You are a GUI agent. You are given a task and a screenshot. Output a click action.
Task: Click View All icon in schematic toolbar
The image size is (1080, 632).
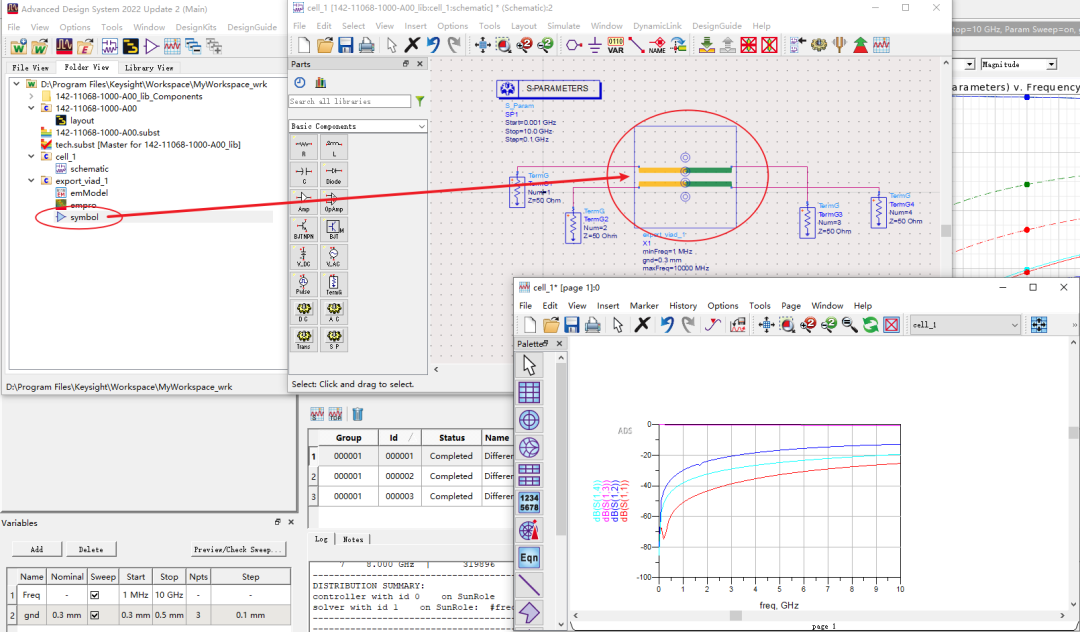482,45
